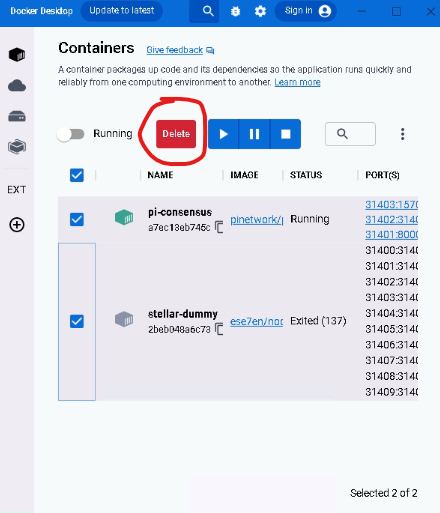Toggle the Running-only filter switch
This screenshot has height=513, width=440.
[71, 134]
